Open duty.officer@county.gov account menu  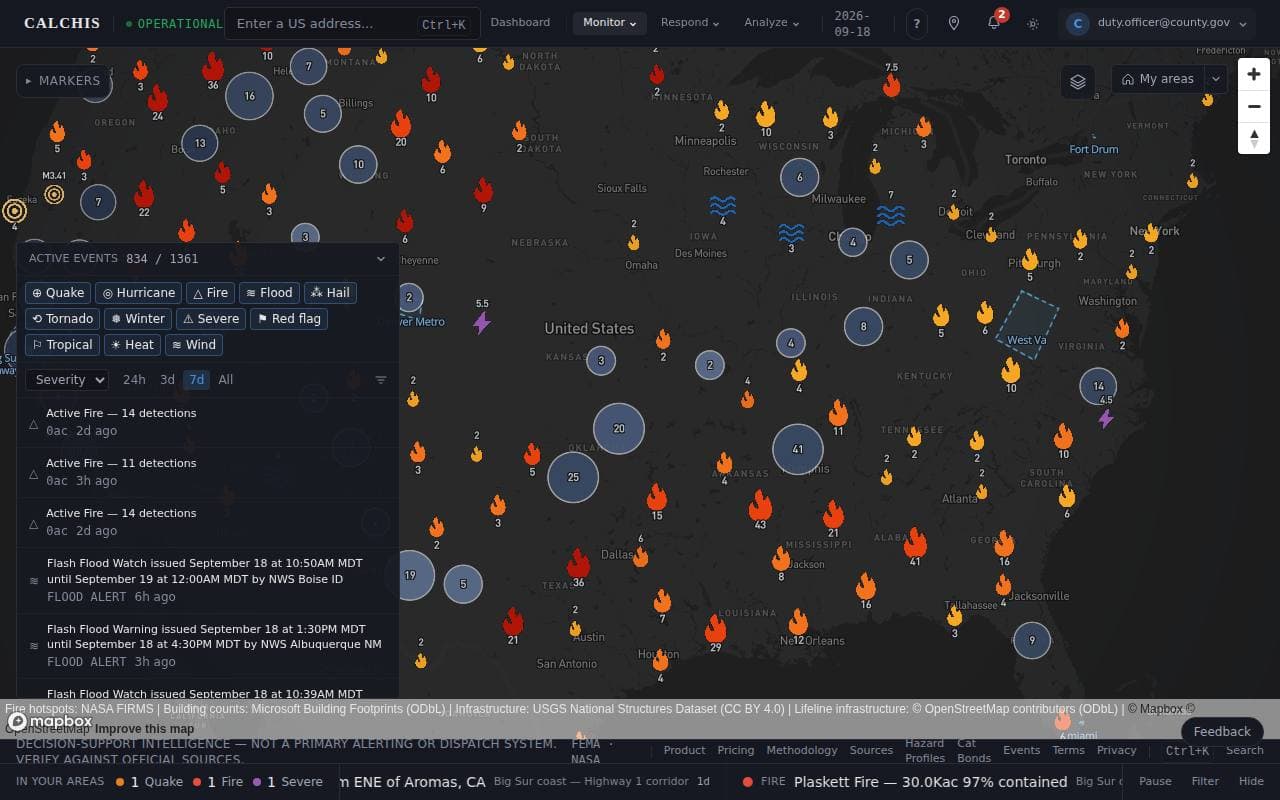(x=1156, y=23)
